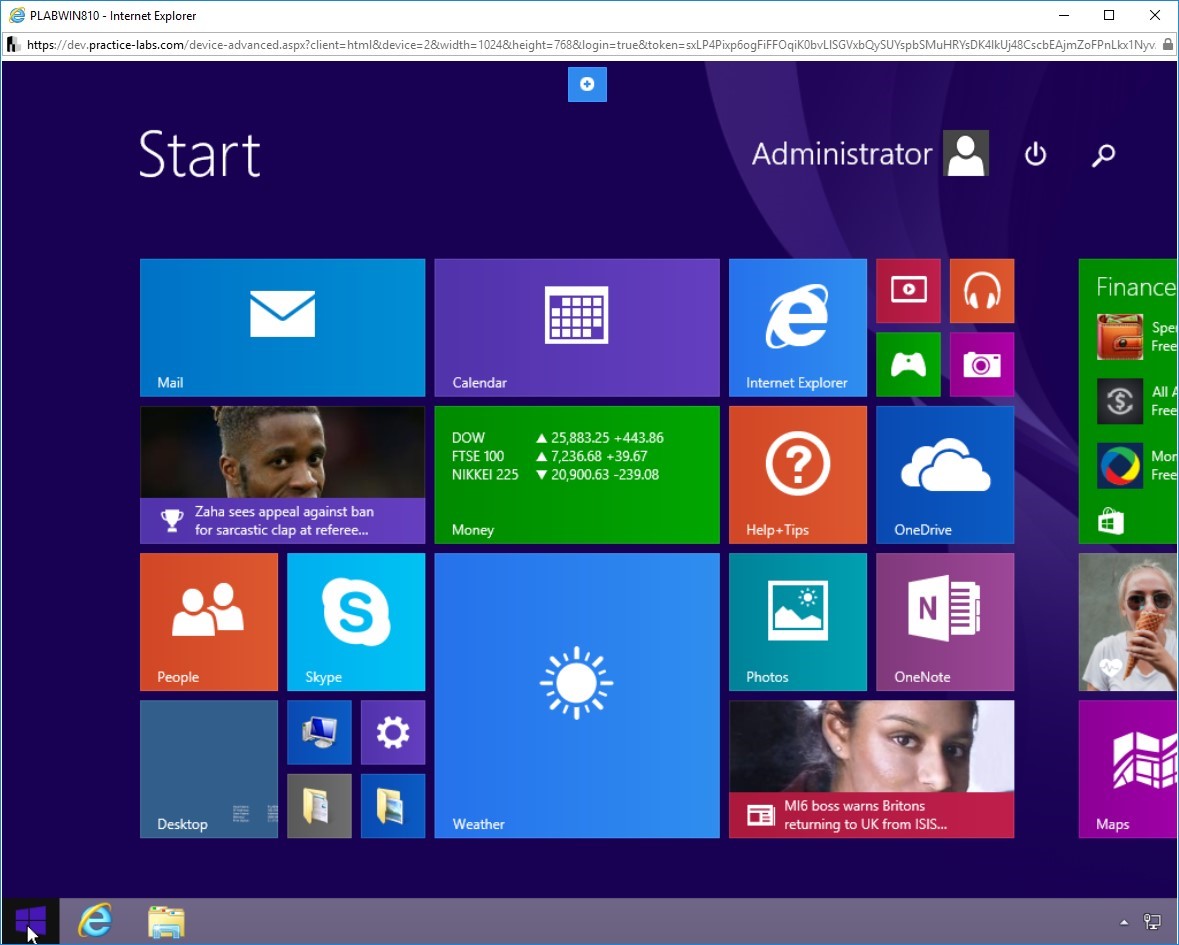Expand the Practice Labs plus toolbar button
1179x945 pixels.
[x=587, y=84]
